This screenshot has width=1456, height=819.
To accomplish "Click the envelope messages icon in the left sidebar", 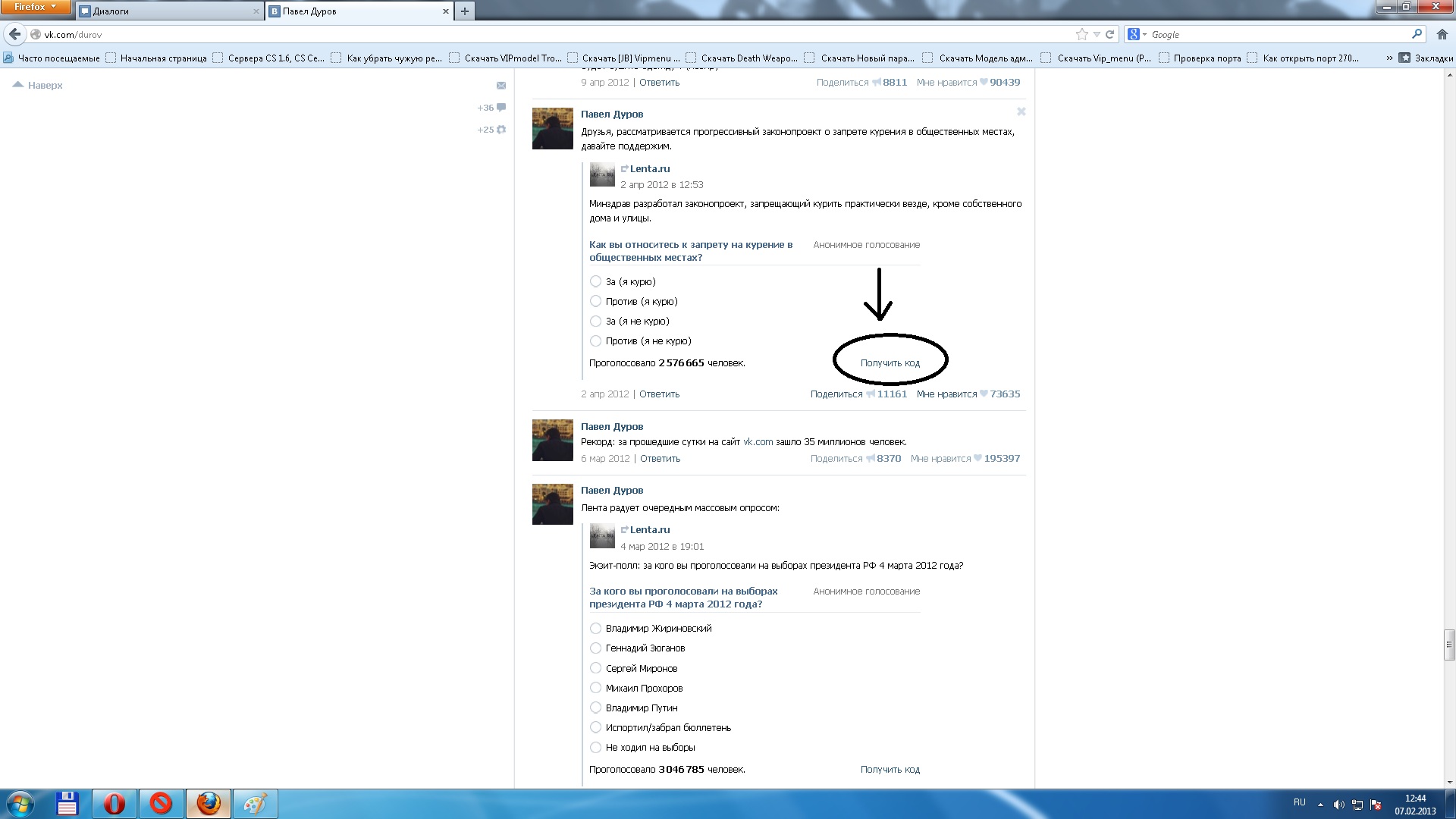I will (x=500, y=86).
